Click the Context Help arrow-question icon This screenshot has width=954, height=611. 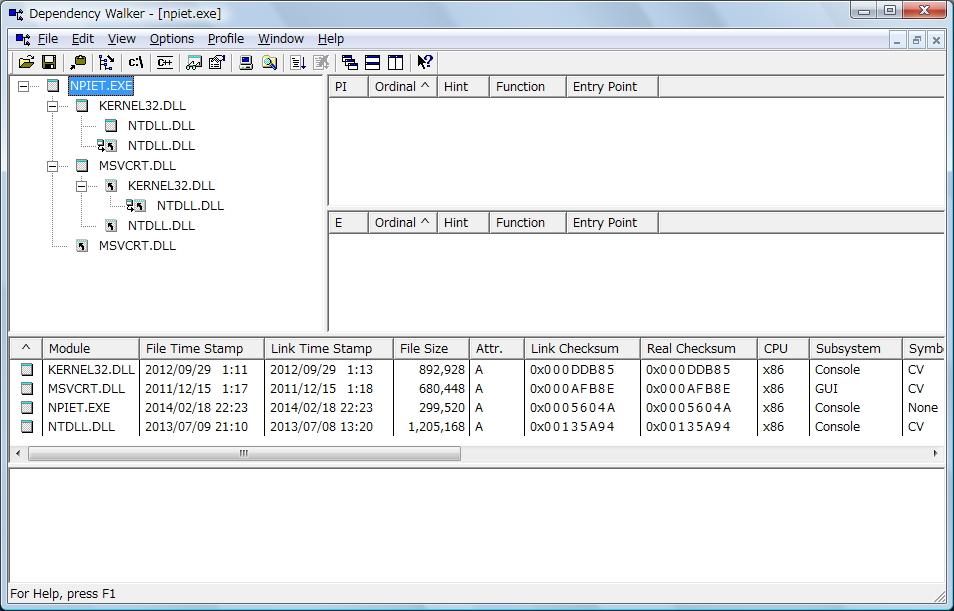coord(425,62)
